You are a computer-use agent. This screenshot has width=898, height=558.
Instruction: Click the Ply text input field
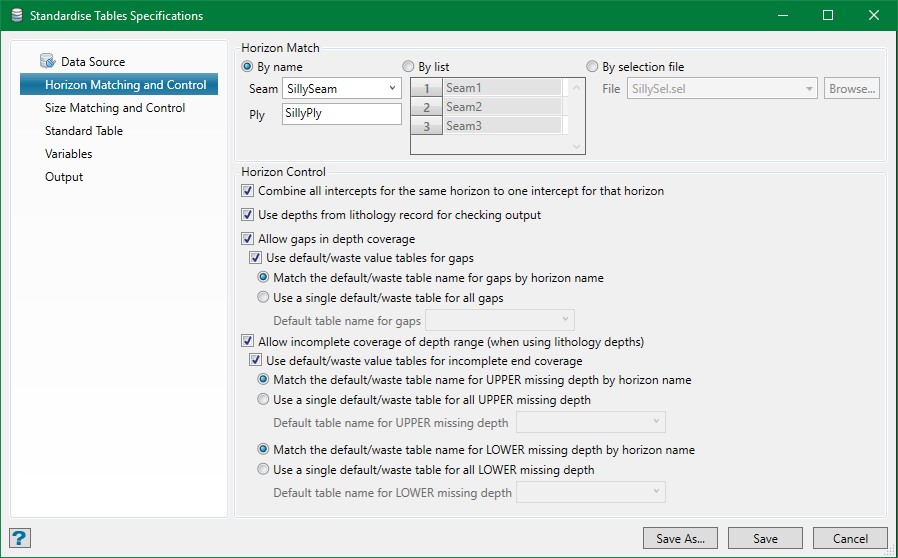click(341, 114)
